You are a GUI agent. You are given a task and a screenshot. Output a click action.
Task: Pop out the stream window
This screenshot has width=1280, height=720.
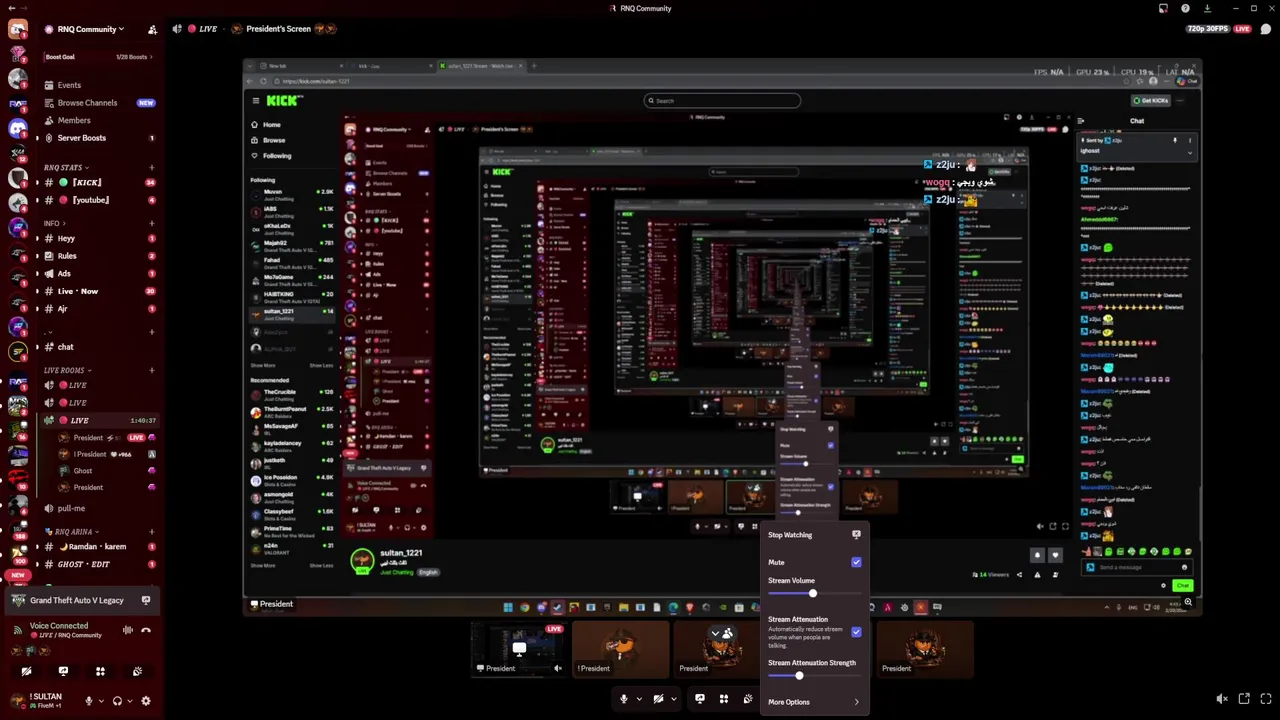1244,699
